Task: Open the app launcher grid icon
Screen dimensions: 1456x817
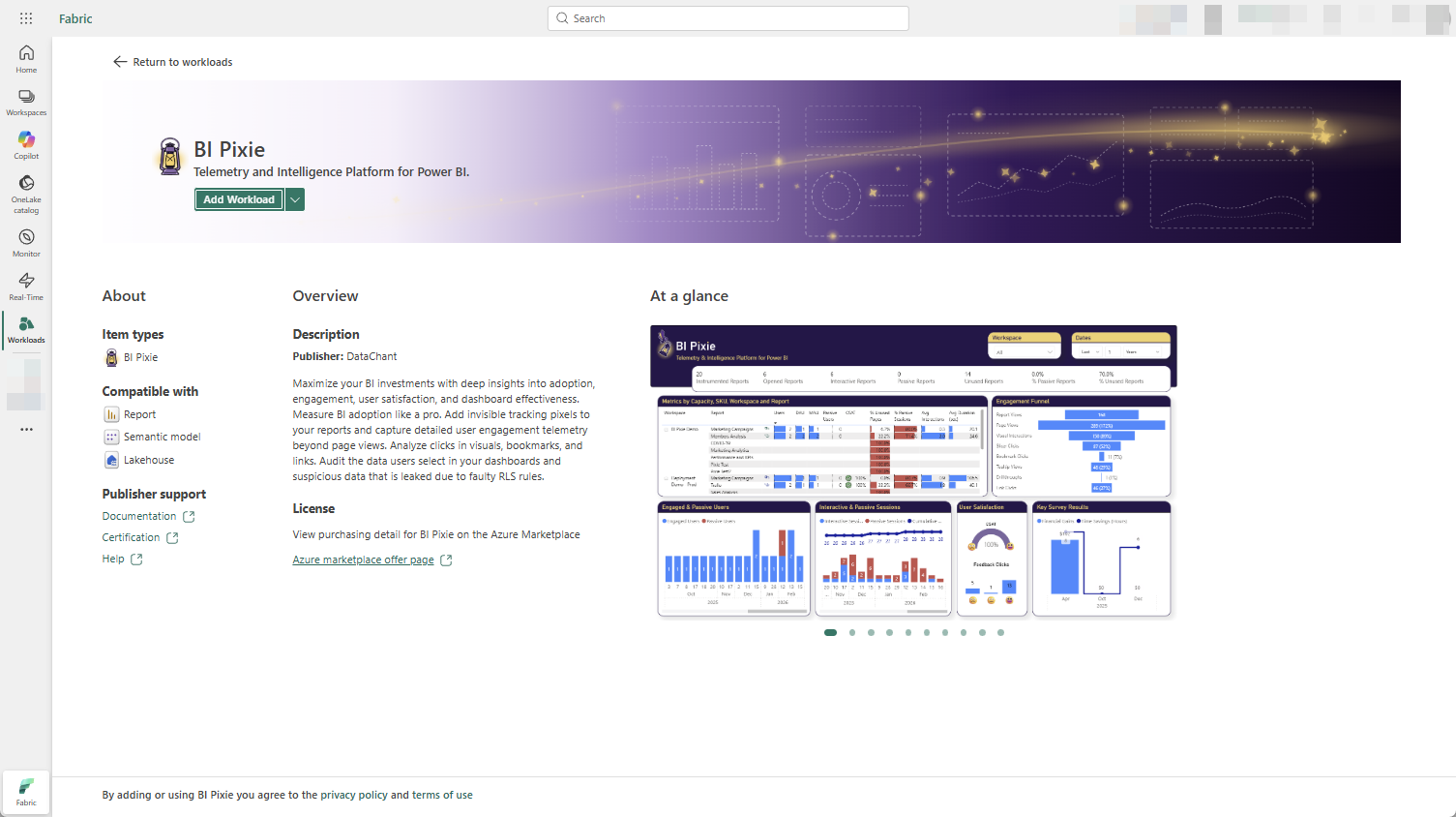Action: pyautogui.click(x=26, y=18)
